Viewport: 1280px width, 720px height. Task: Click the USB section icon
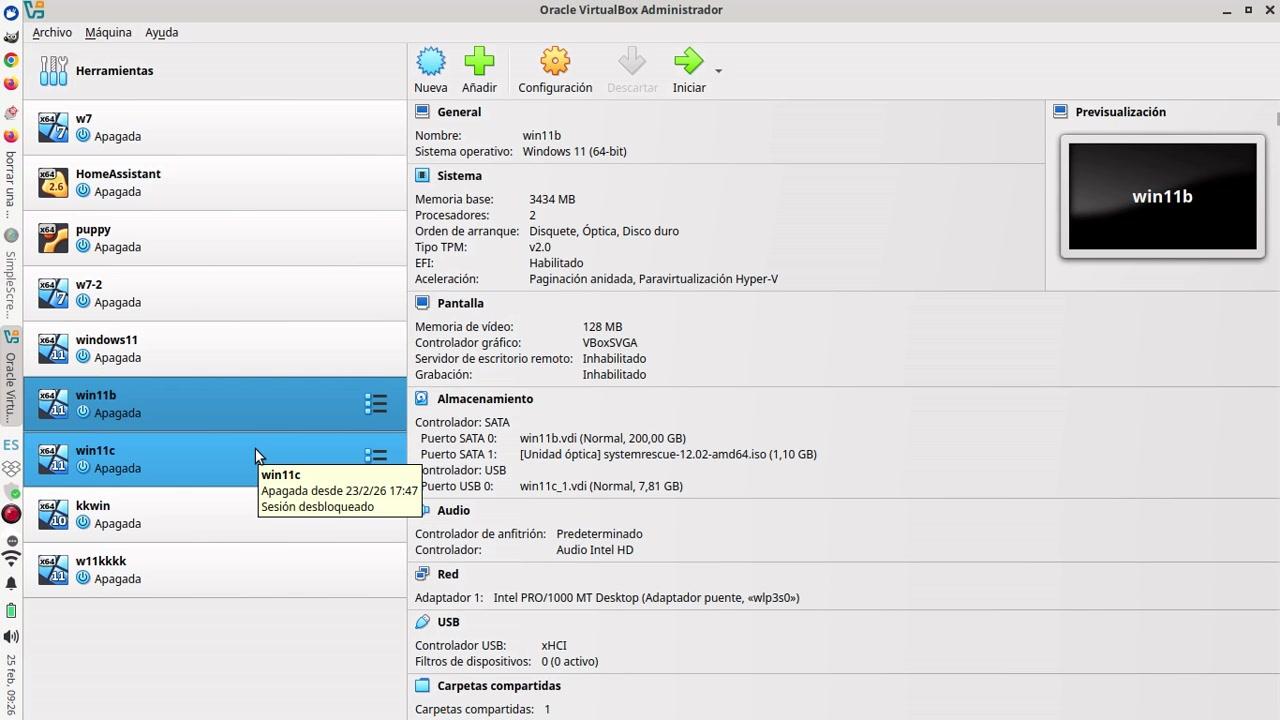(x=422, y=622)
